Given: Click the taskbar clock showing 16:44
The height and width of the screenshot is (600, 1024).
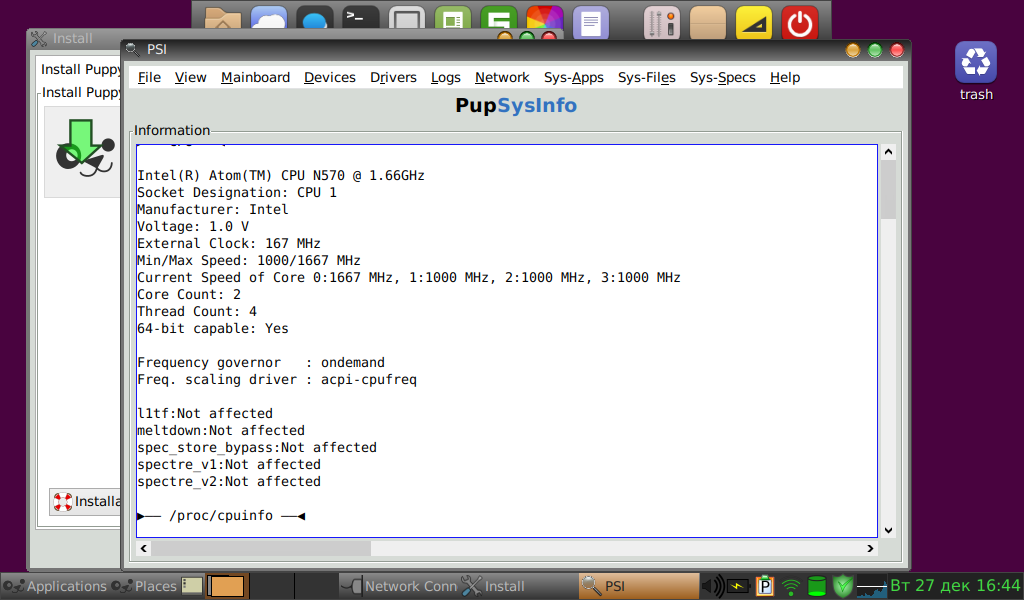Looking at the screenshot, I should pos(955,585).
